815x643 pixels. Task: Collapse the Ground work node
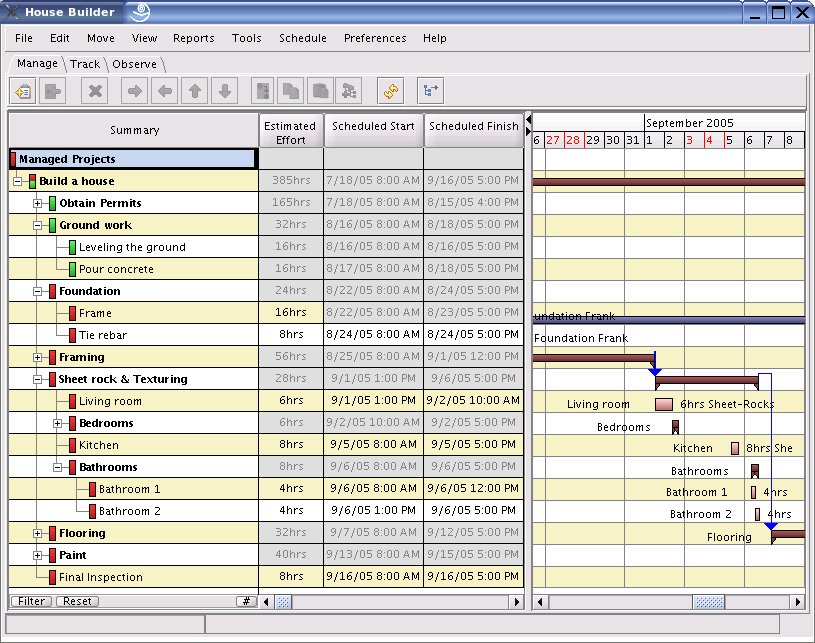pos(37,226)
